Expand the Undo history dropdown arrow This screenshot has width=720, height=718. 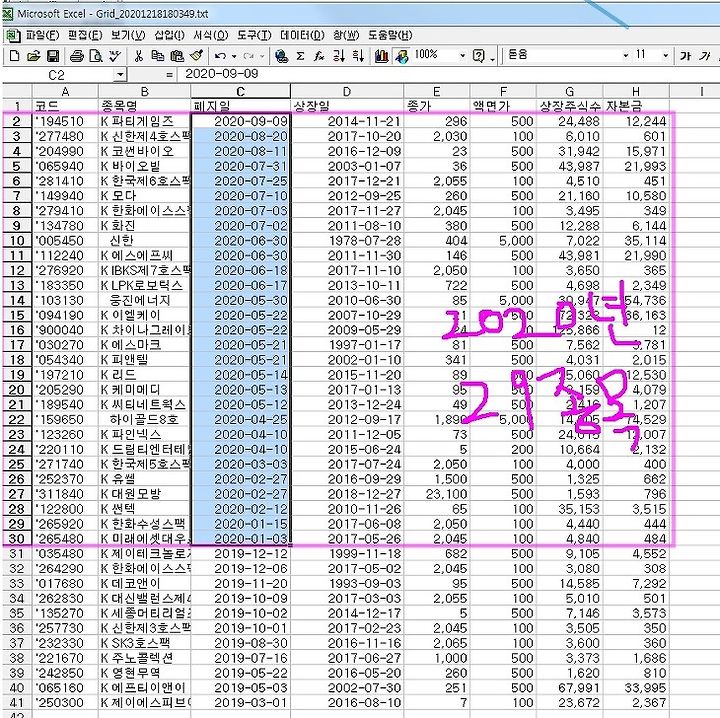tap(234, 56)
